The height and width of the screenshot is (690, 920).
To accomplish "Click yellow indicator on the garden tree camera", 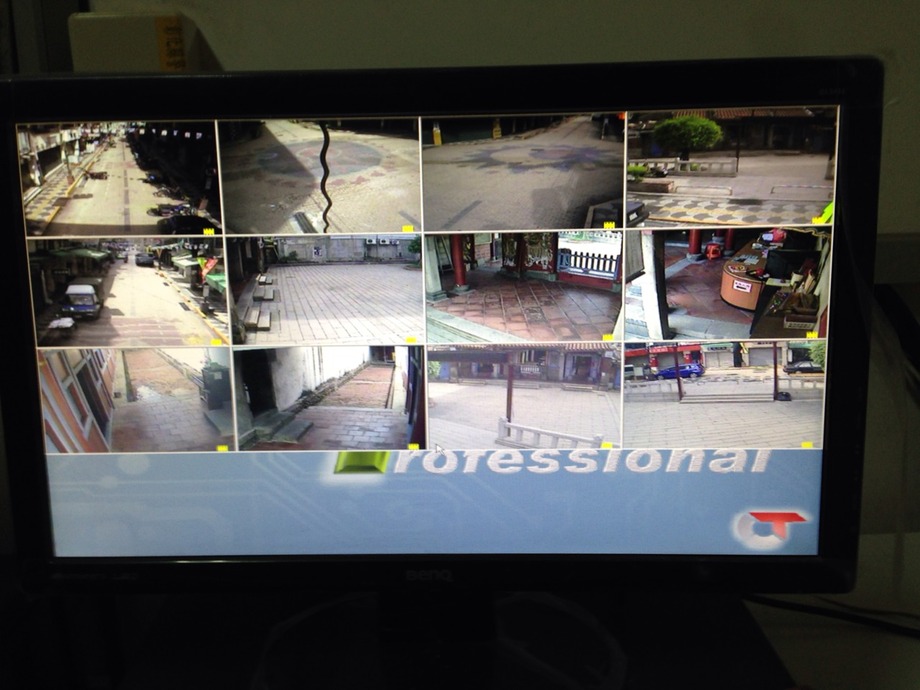I will tap(817, 219).
